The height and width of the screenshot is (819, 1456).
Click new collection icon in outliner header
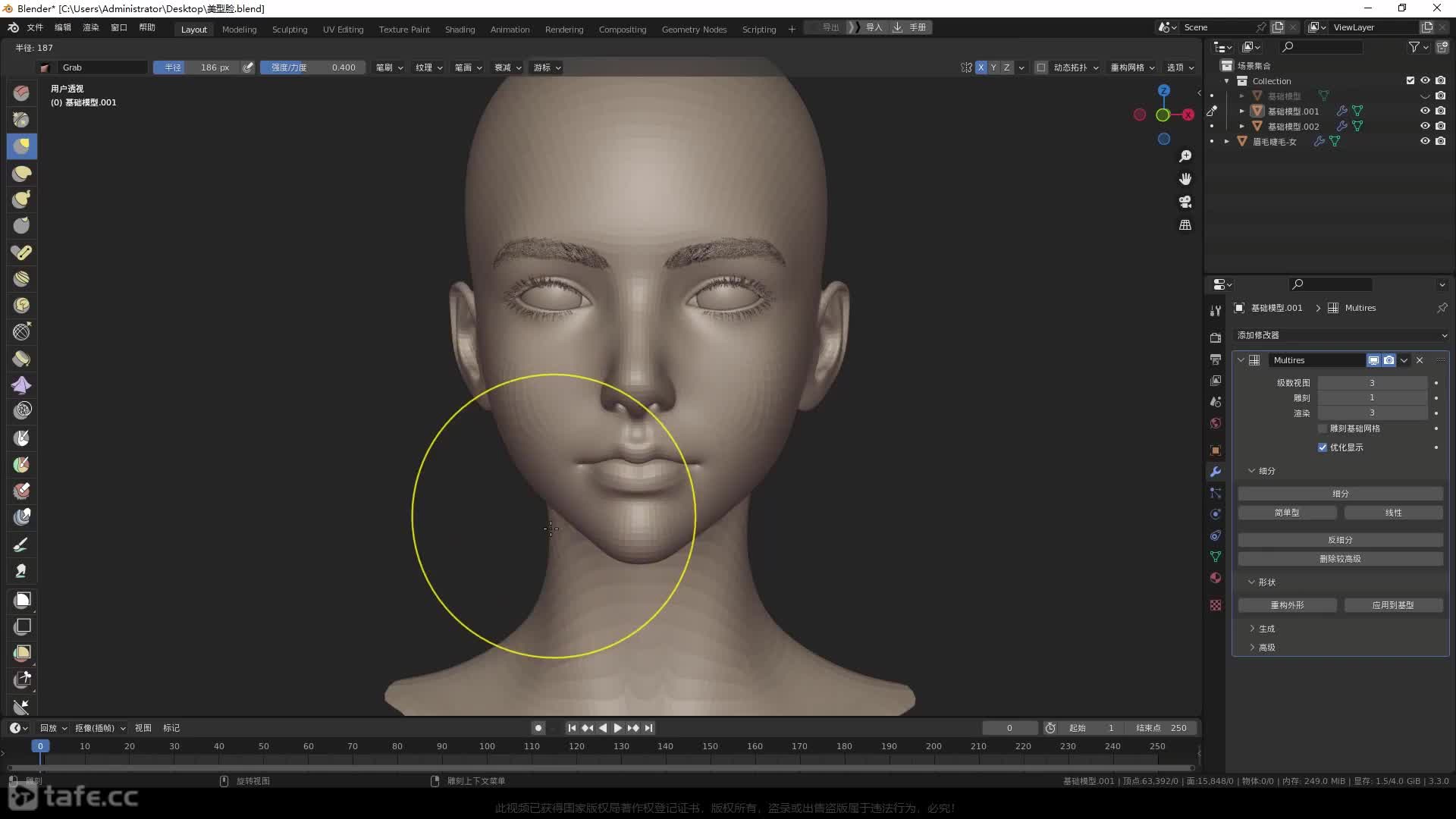coord(1442,47)
